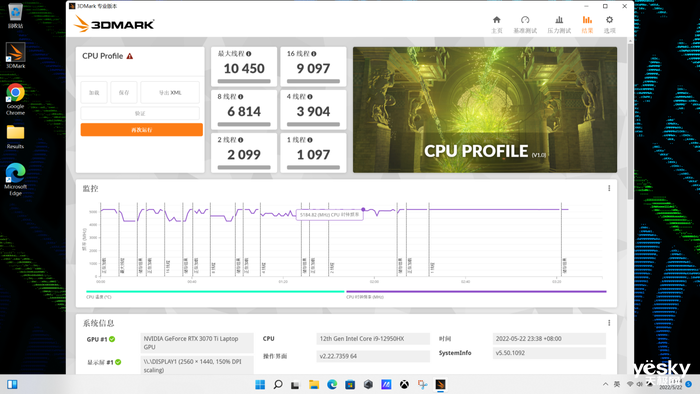Open the Windows Start menu

(260, 384)
